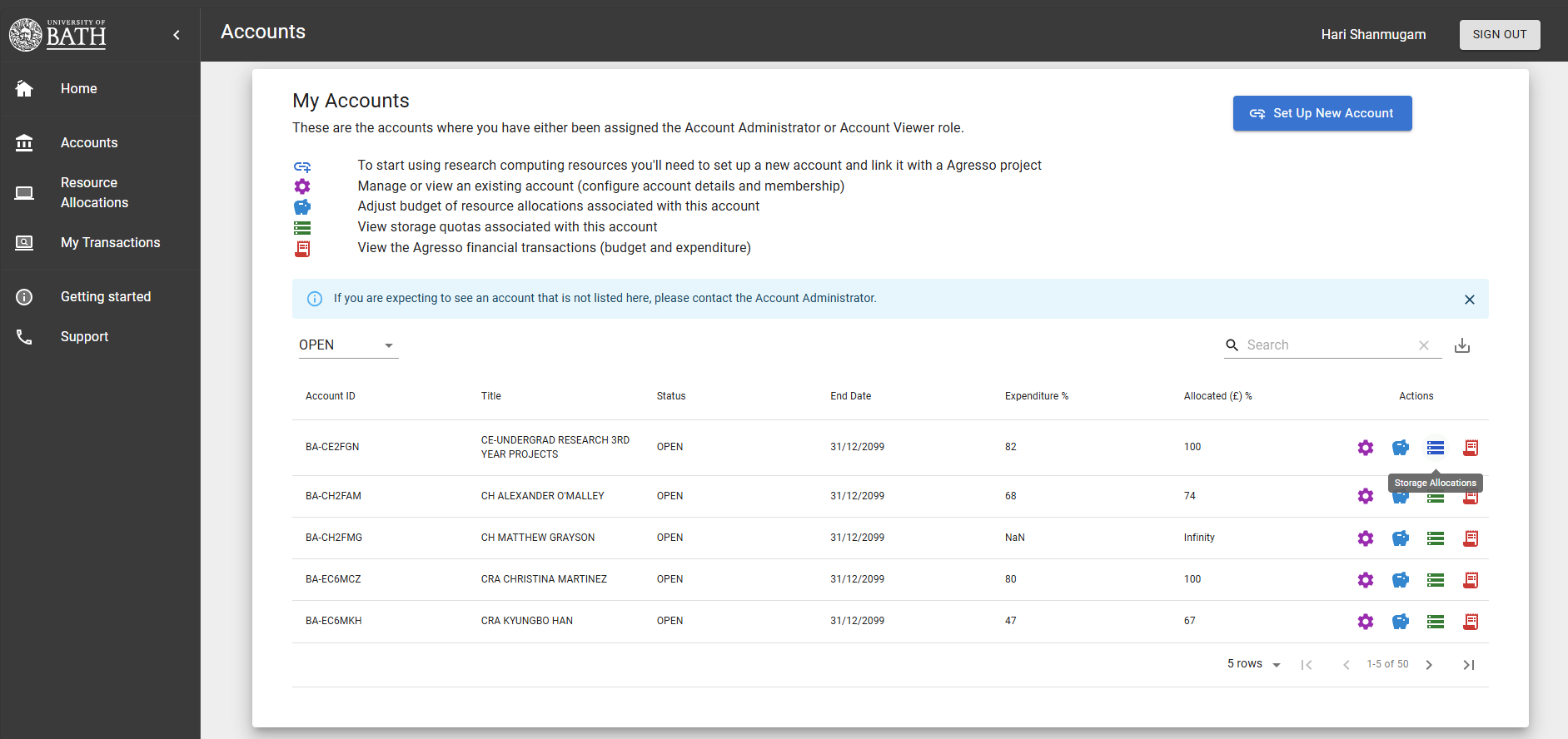Screen dimensions: 1568x739
Task: Select the CH ALEXANDER O'MALLEY title
Action: click(x=543, y=496)
